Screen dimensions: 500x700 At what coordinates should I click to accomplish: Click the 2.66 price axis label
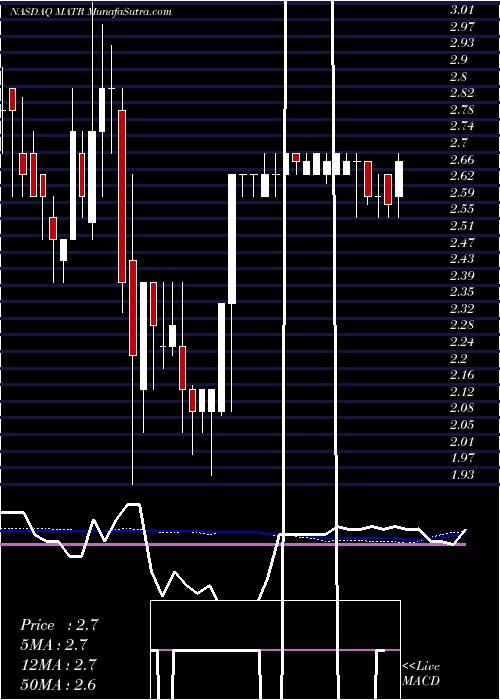tap(462, 160)
